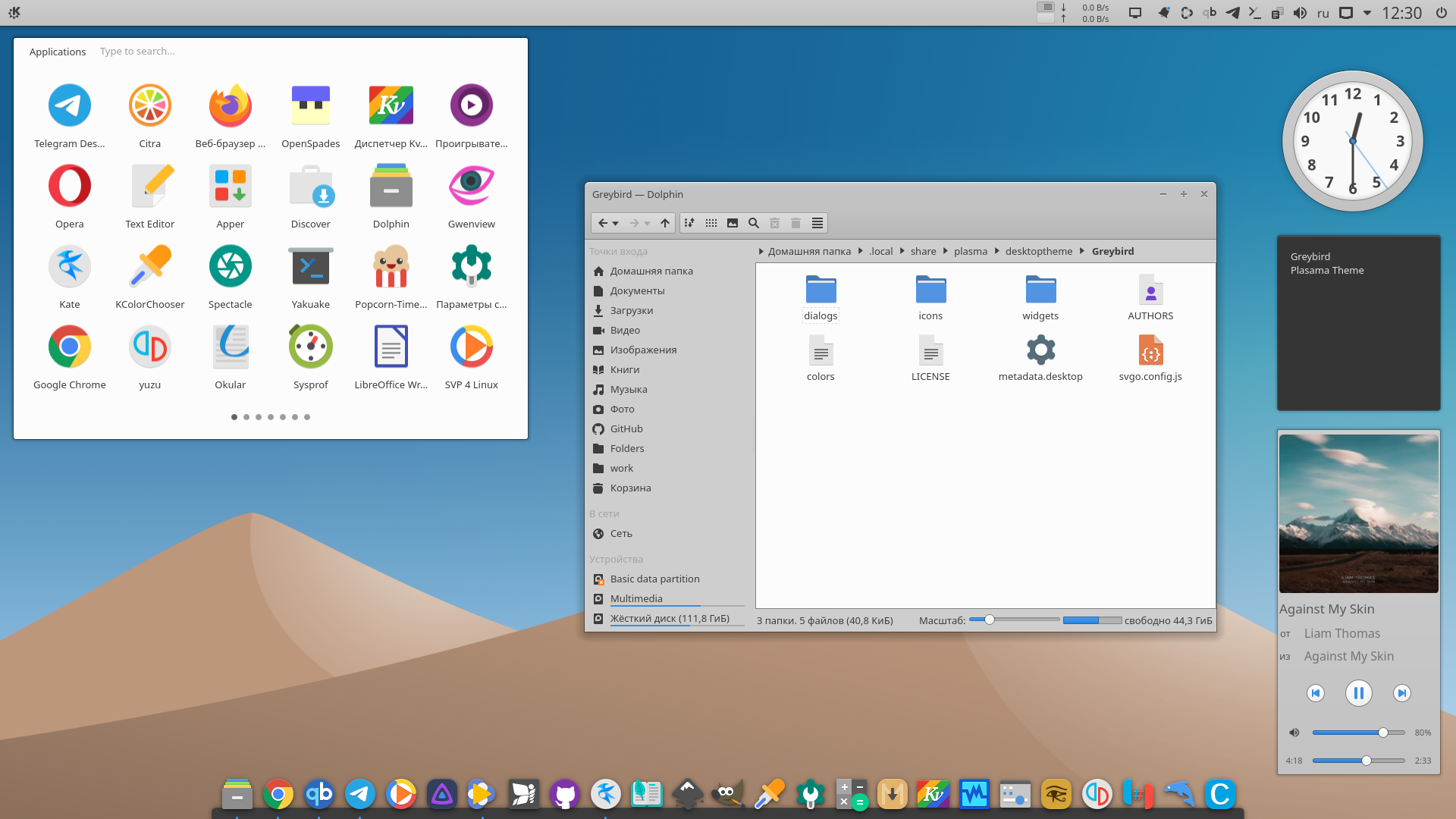Viewport: 1456px width, 819px height.
Task: Open the KDE launcher icon in top panel
Action: 14,12
